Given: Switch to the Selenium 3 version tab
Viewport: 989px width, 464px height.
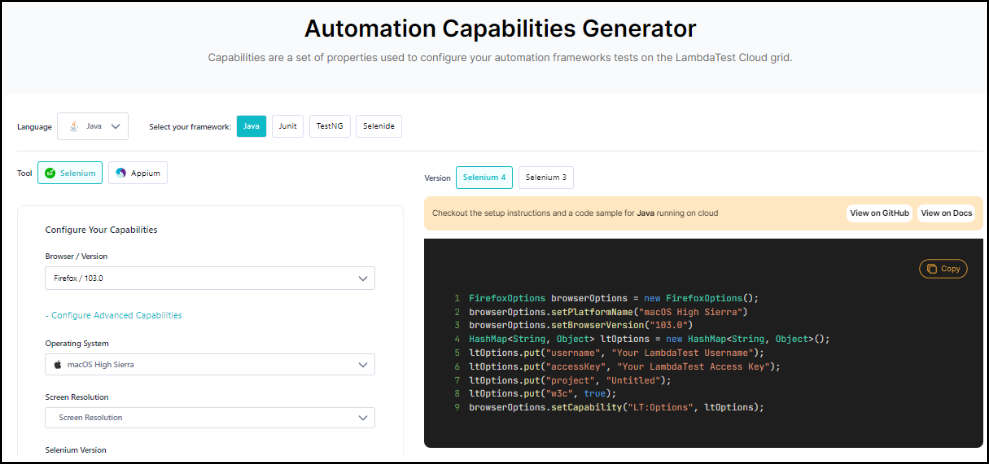Looking at the screenshot, I should tap(546, 178).
